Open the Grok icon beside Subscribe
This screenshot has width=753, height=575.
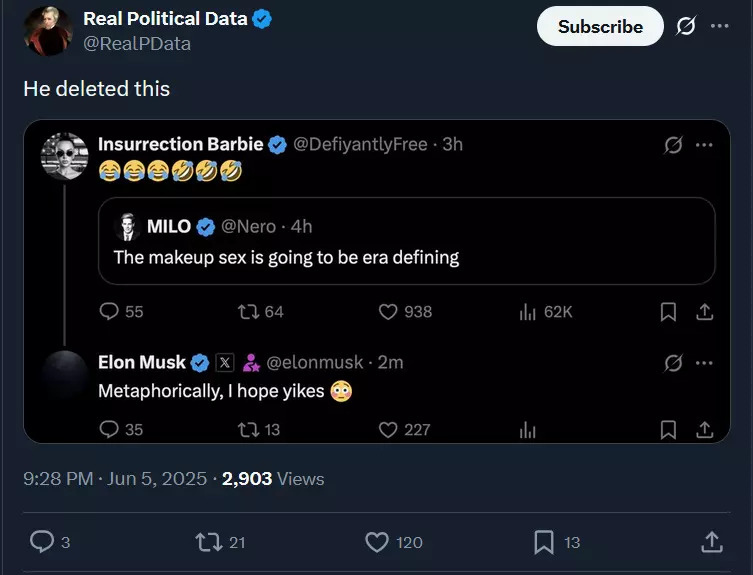click(685, 27)
